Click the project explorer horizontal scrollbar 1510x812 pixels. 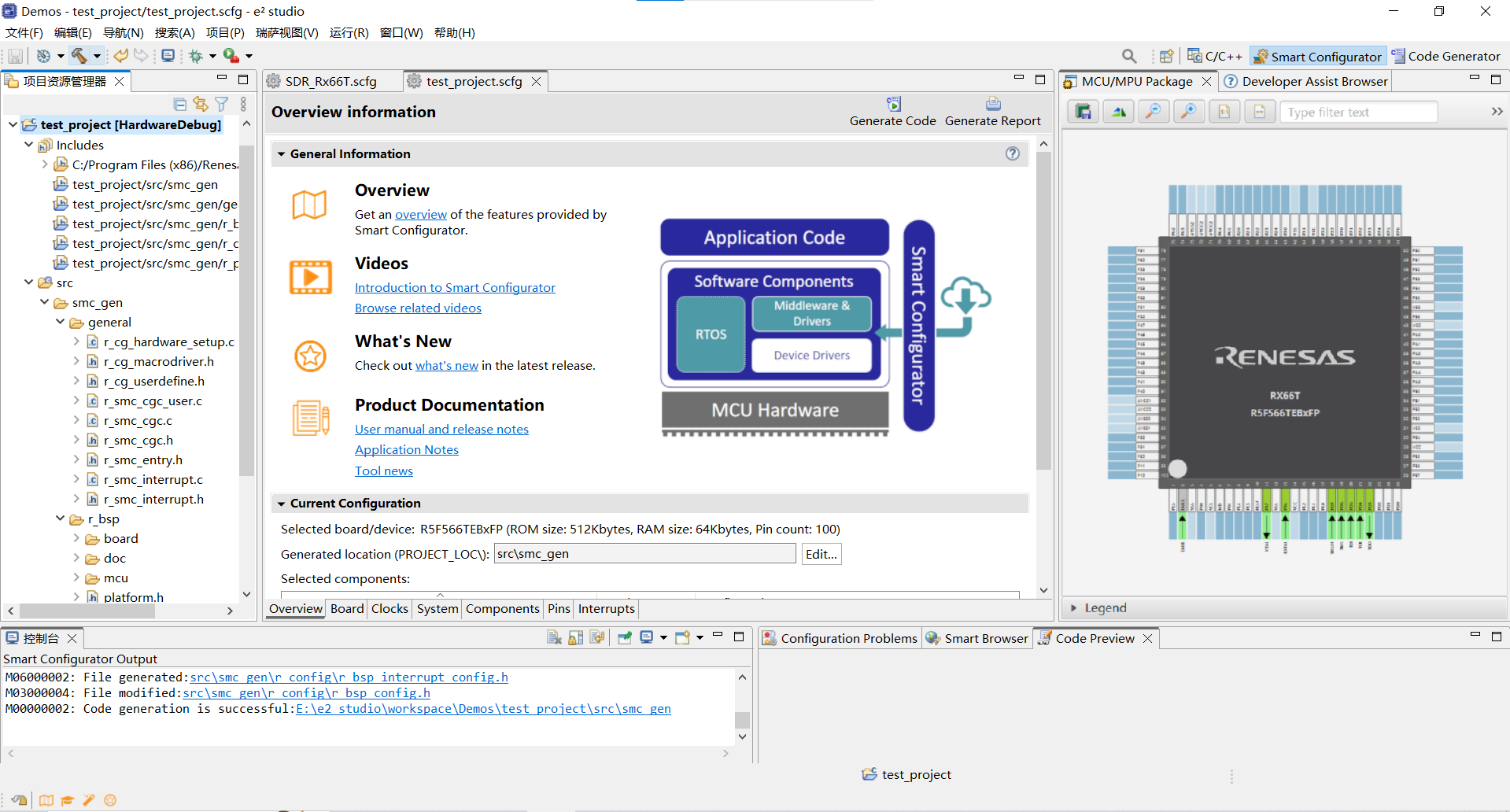coord(87,611)
